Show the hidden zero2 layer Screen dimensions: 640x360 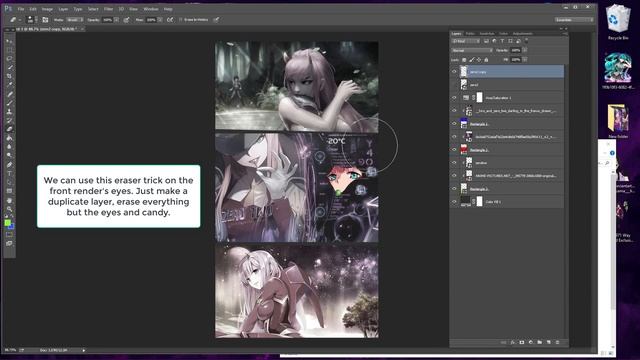pos(454,85)
